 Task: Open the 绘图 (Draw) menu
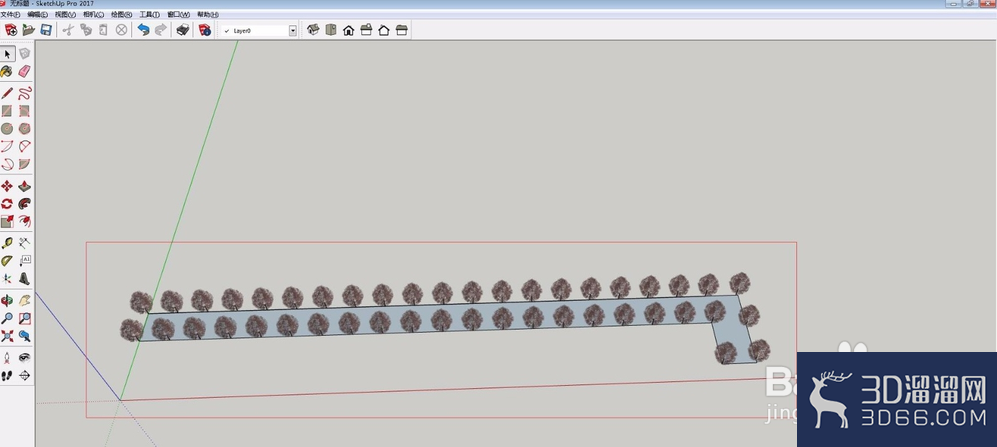[121, 14]
